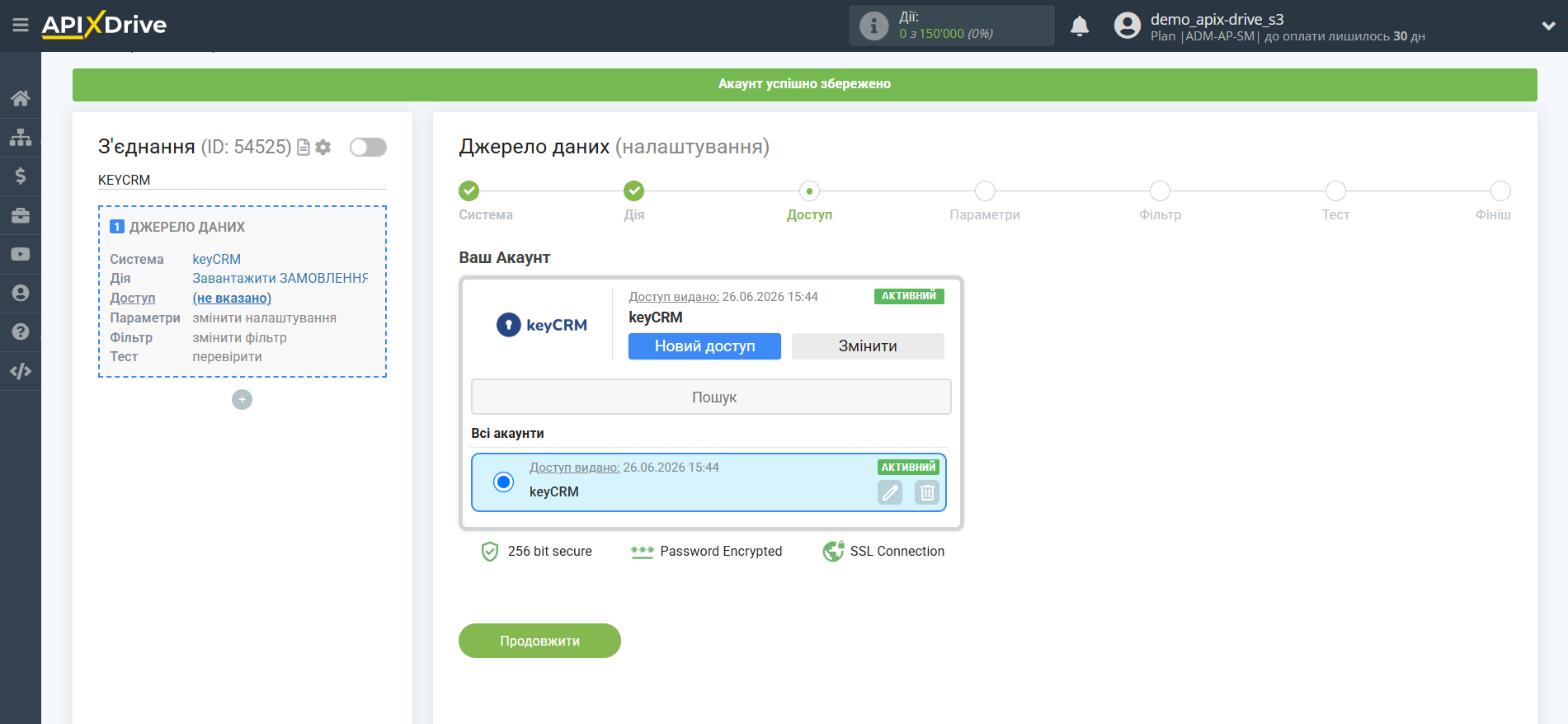Click the user profile avatar icon

pyautogui.click(x=1127, y=26)
